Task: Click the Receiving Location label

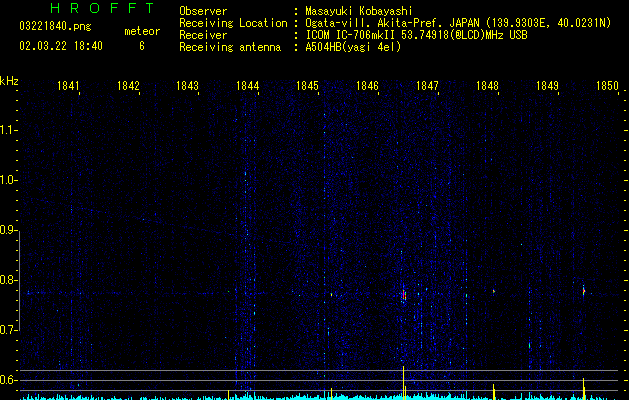Action: click(x=233, y=23)
